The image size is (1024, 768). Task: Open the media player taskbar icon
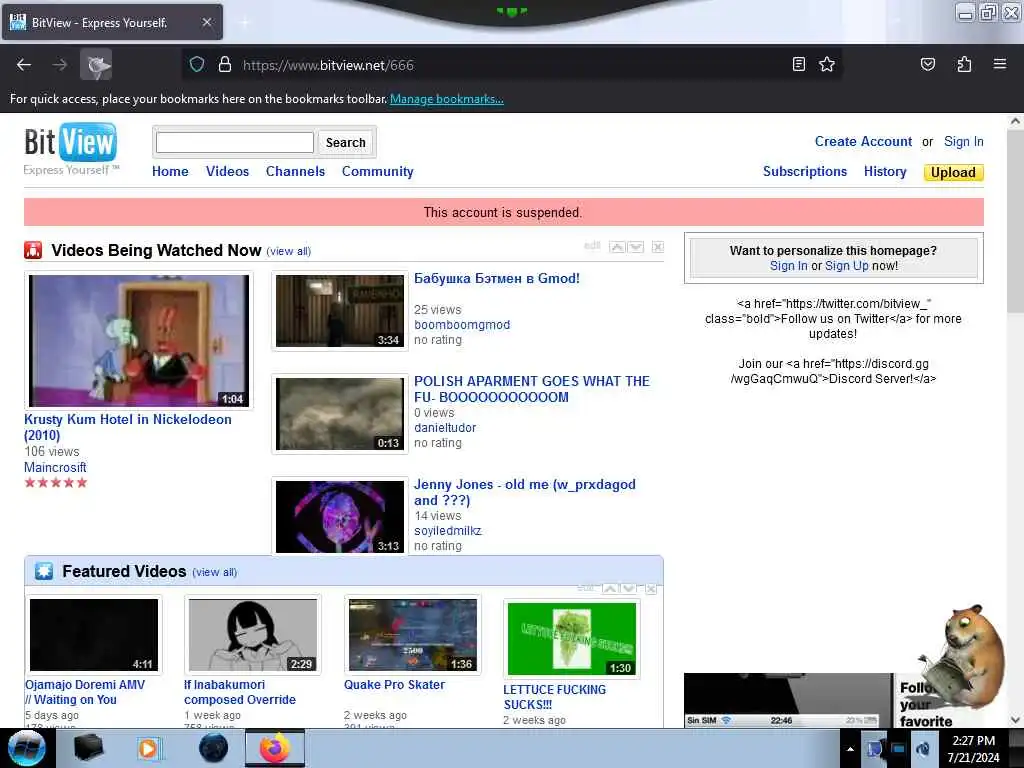(x=149, y=748)
